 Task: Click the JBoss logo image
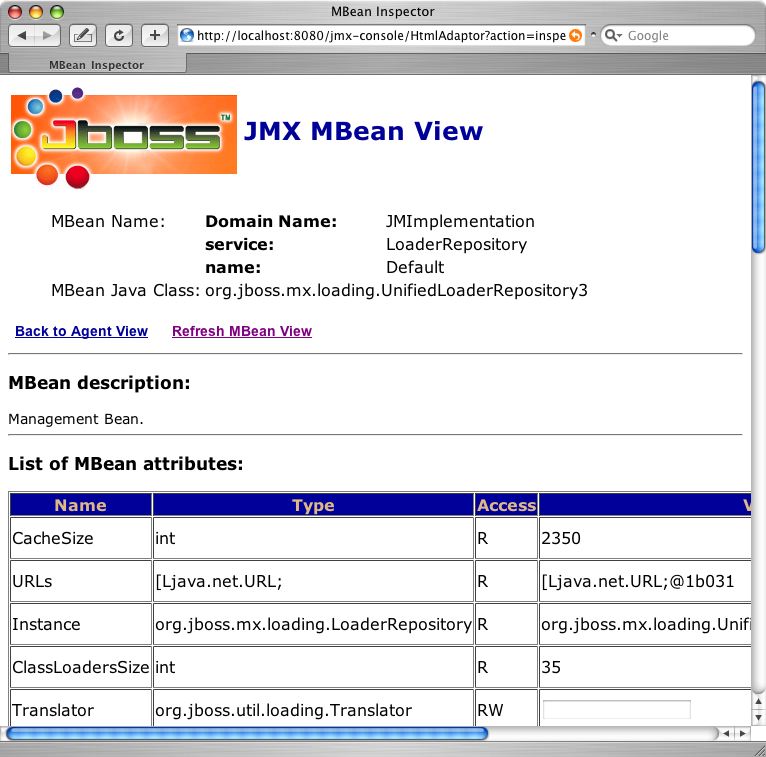coord(124,138)
